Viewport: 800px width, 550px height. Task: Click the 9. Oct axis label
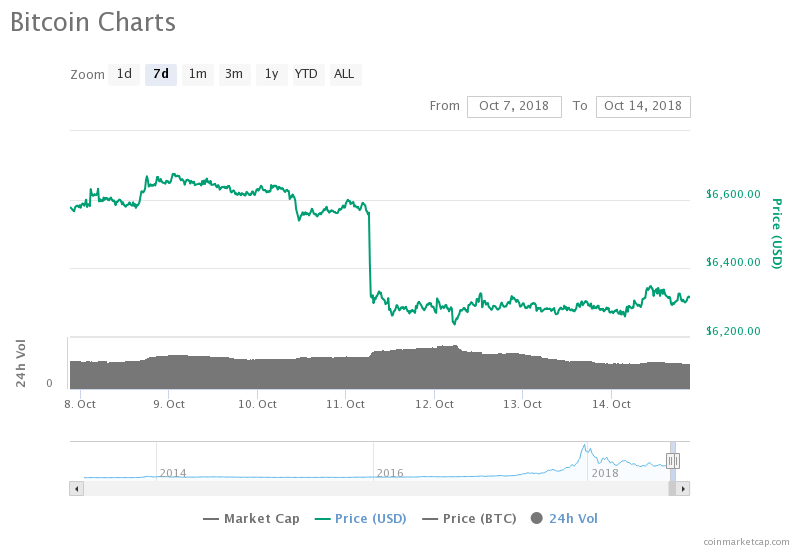(x=169, y=405)
